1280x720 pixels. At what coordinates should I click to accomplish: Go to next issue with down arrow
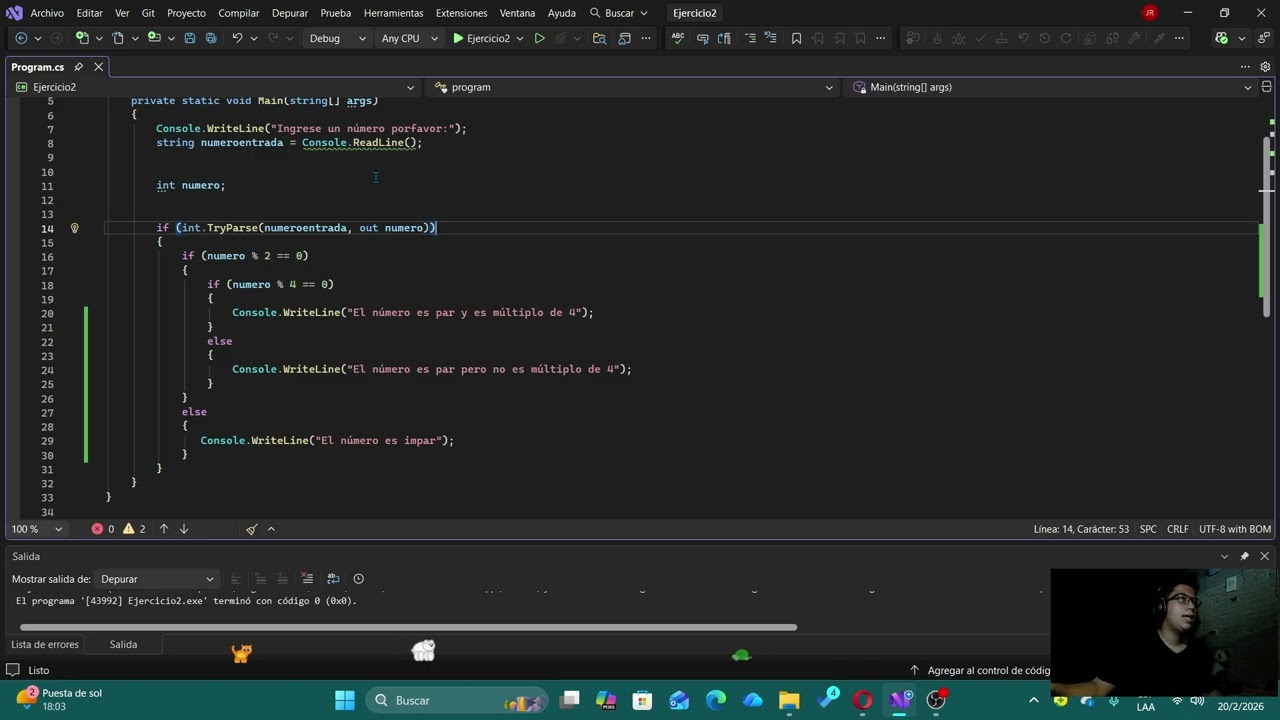(184, 529)
